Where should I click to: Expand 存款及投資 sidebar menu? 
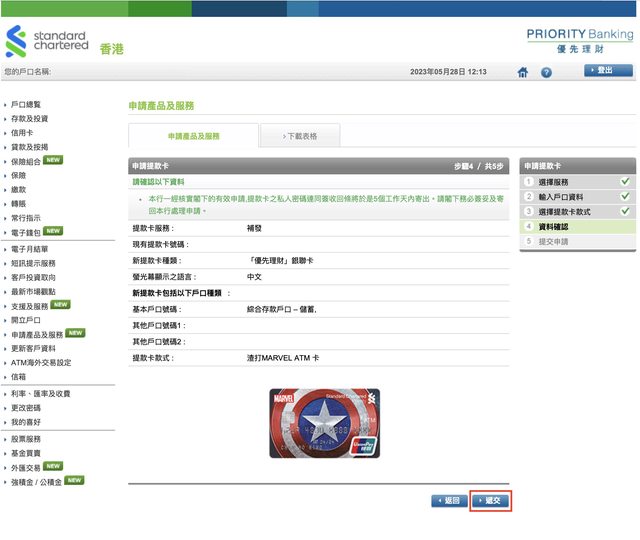[29, 118]
